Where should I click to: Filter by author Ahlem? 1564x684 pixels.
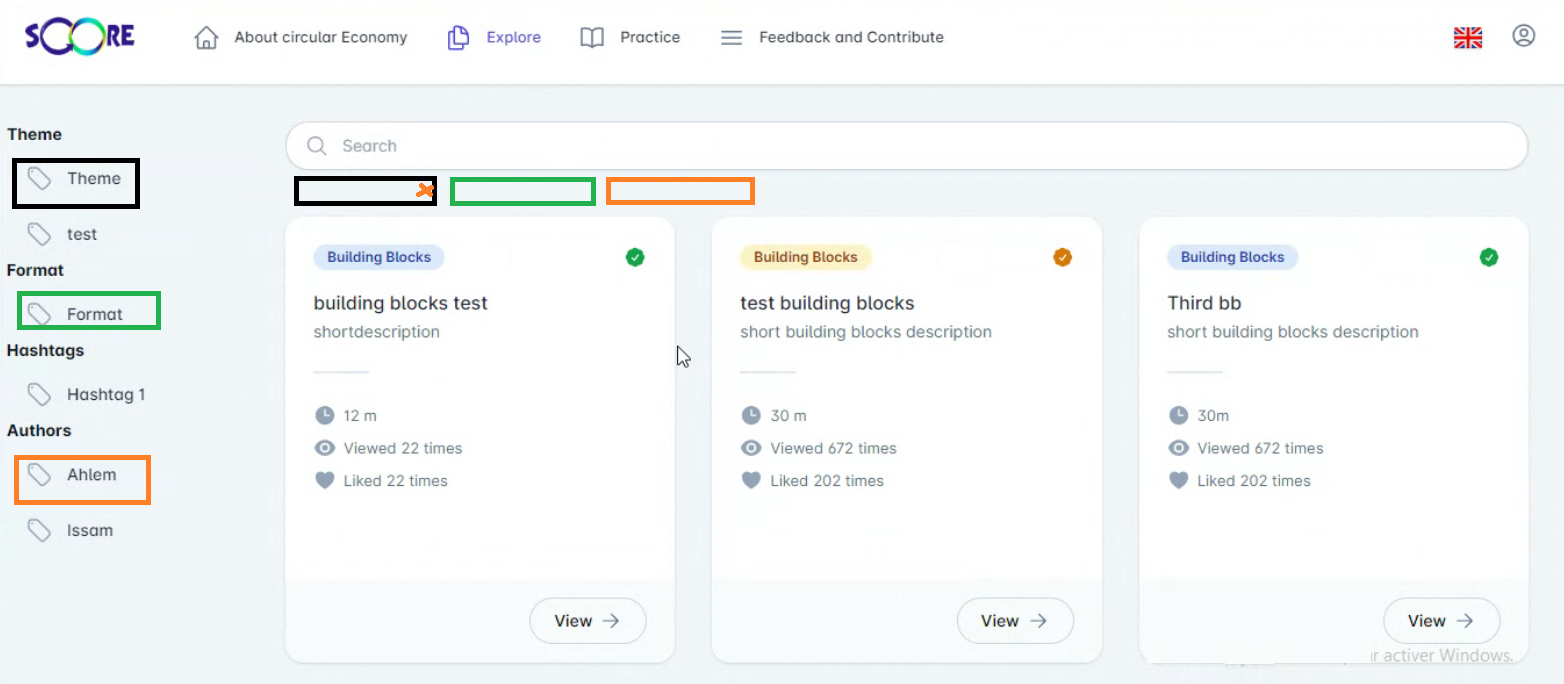(x=91, y=475)
